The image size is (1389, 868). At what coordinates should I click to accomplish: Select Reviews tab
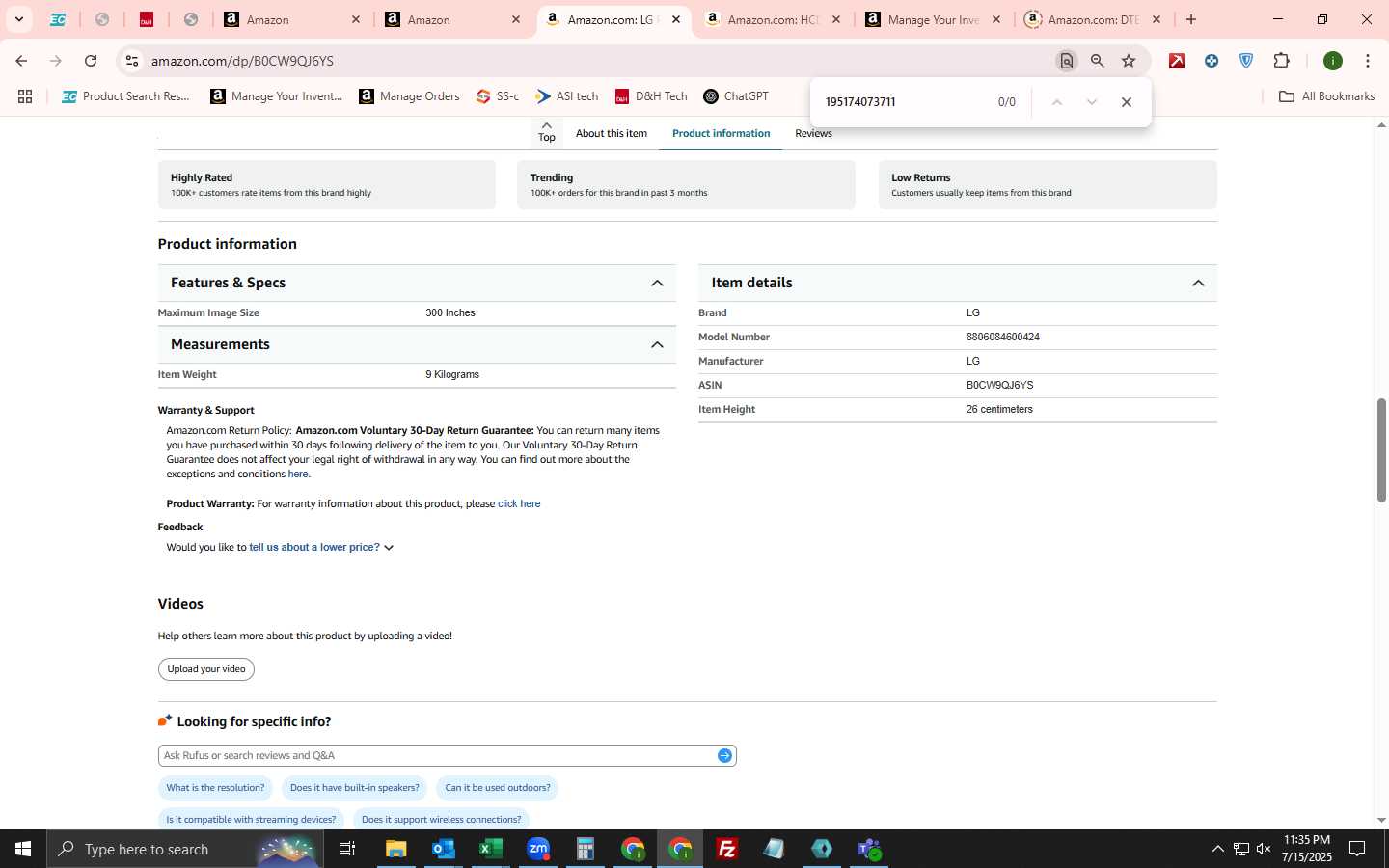[x=813, y=133]
